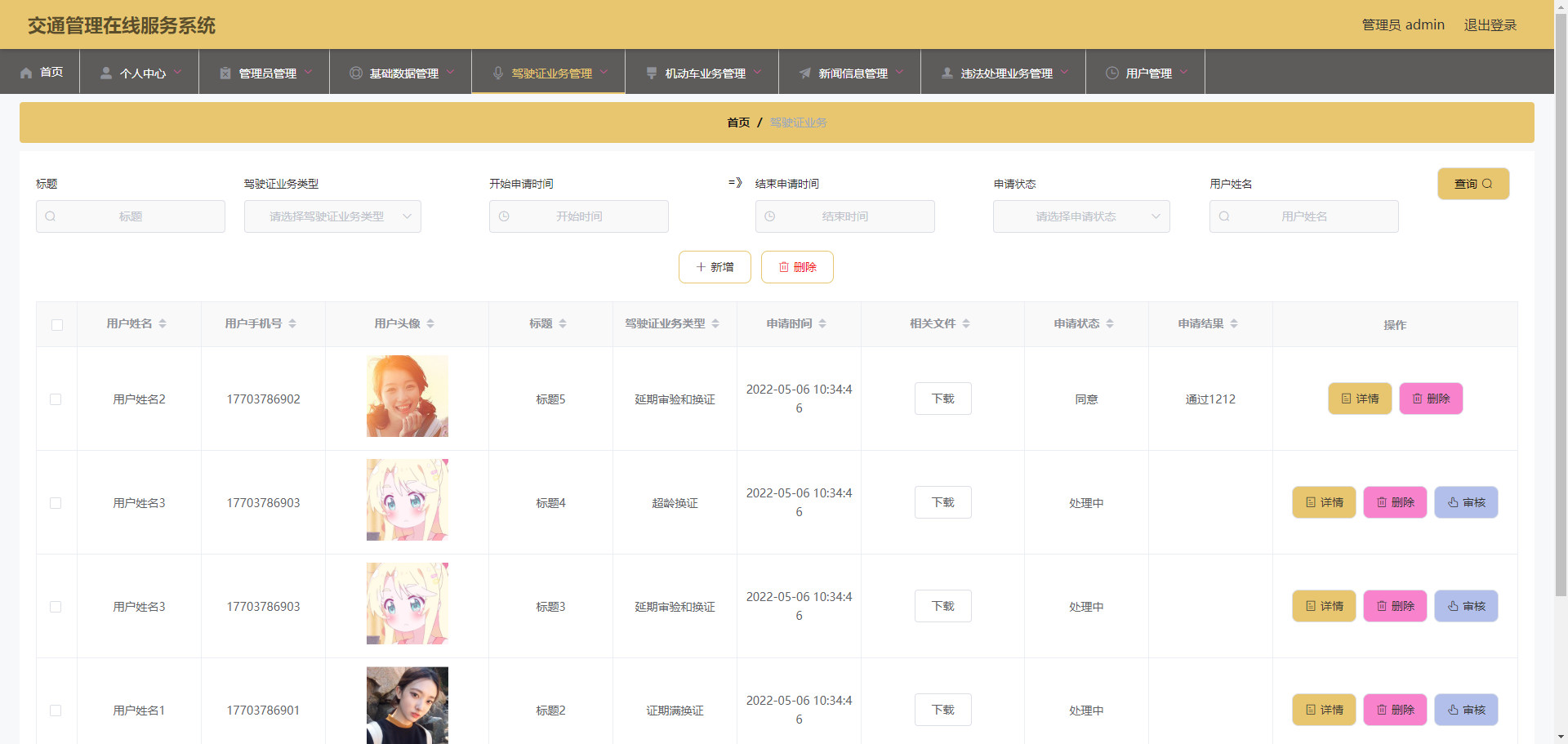Viewport: 1568px width, 744px height.
Task: Click the batch 删除 button above the table
Action: coord(797,267)
